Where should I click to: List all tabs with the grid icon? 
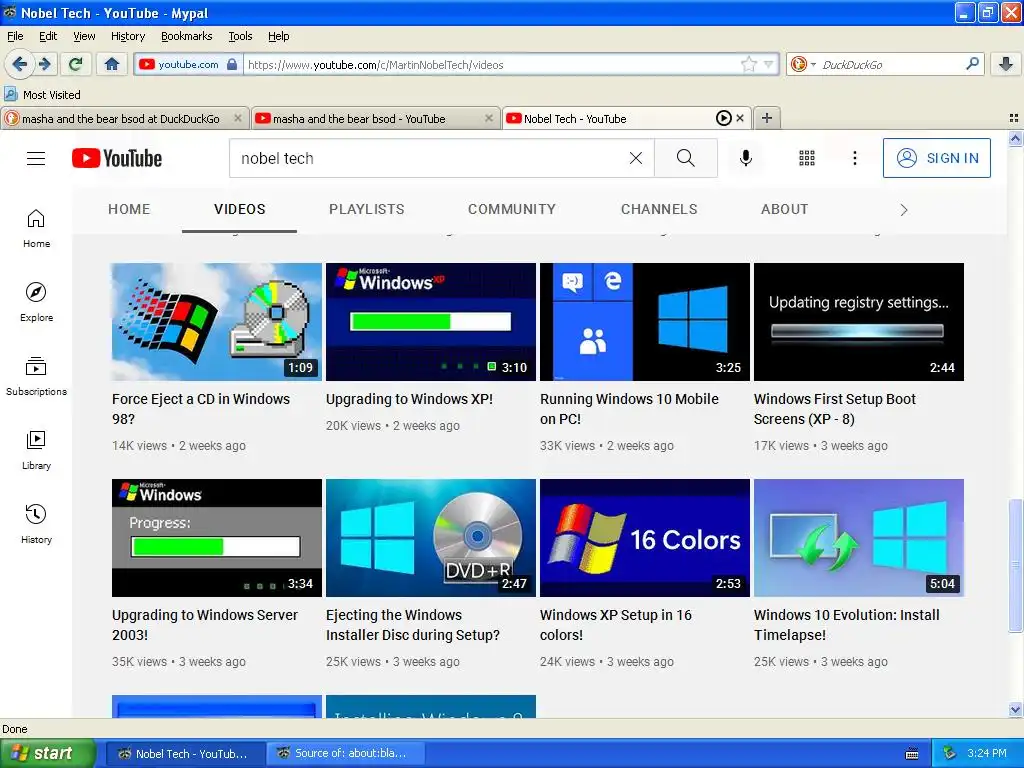[1014, 118]
